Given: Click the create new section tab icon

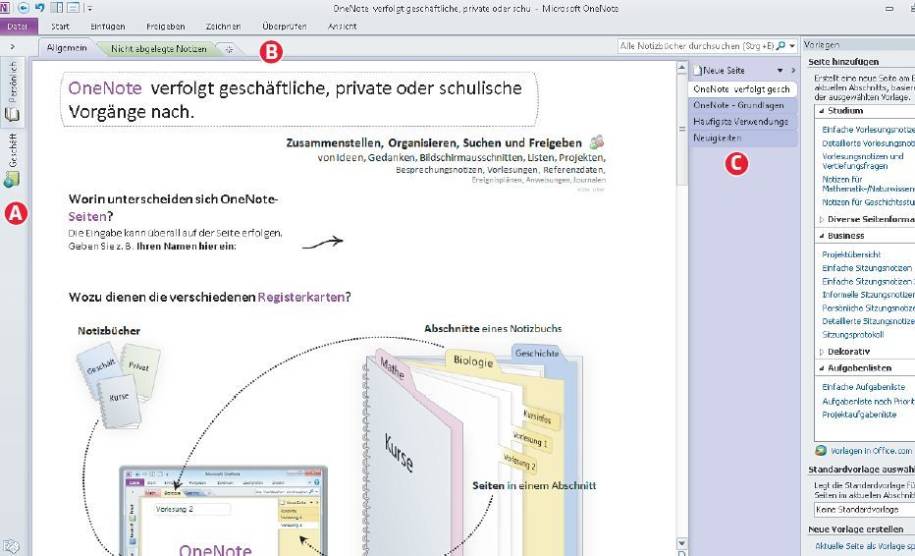Looking at the screenshot, I should click(229, 50).
